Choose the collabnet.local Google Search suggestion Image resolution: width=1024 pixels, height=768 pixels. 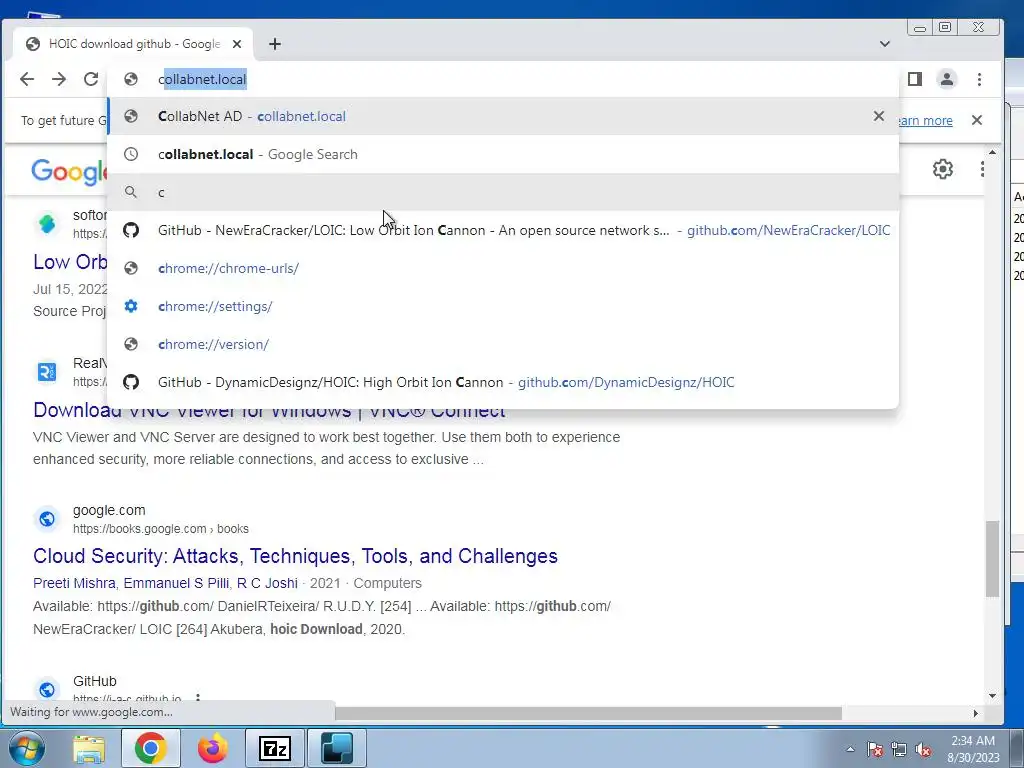[503, 154]
